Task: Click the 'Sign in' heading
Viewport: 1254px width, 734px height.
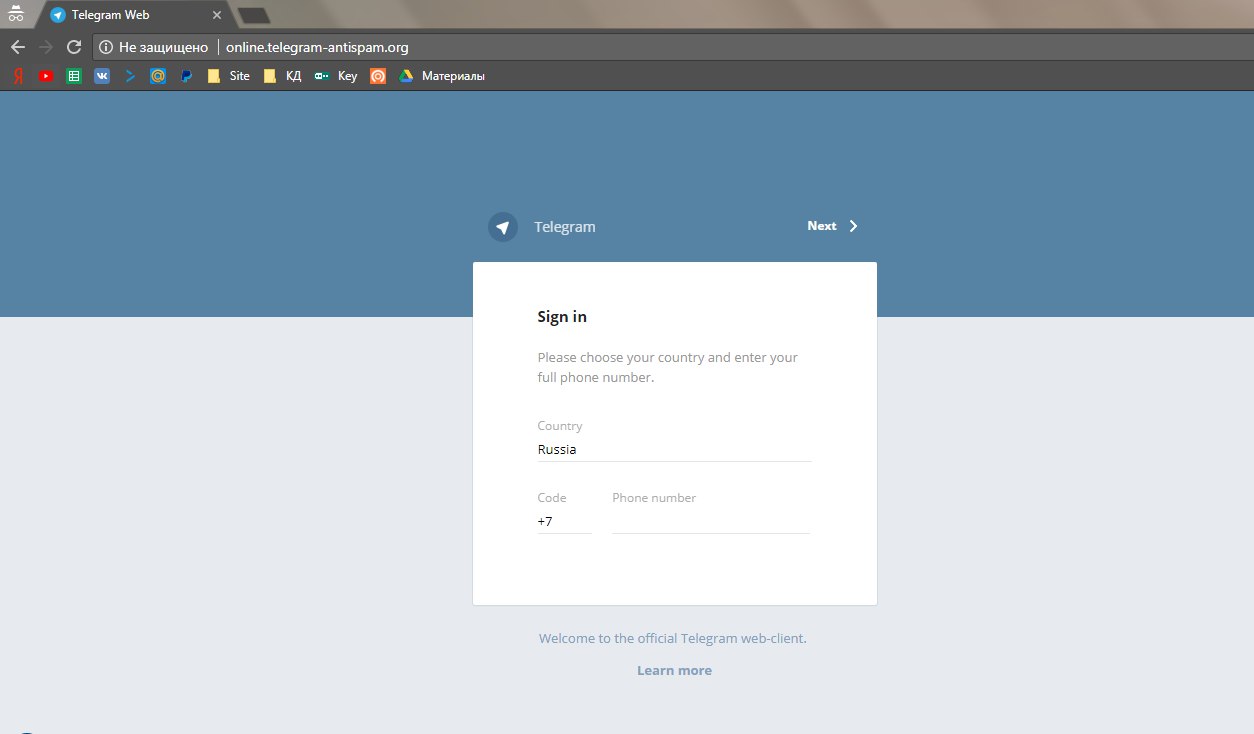Action: pyautogui.click(x=562, y=317)
